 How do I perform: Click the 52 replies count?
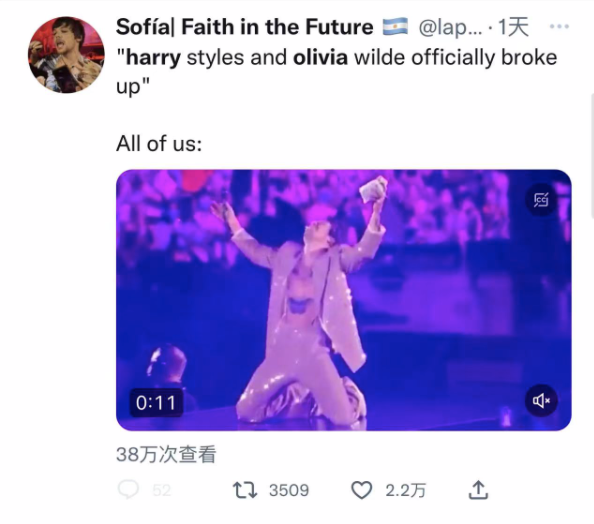[x=162, y=490]
